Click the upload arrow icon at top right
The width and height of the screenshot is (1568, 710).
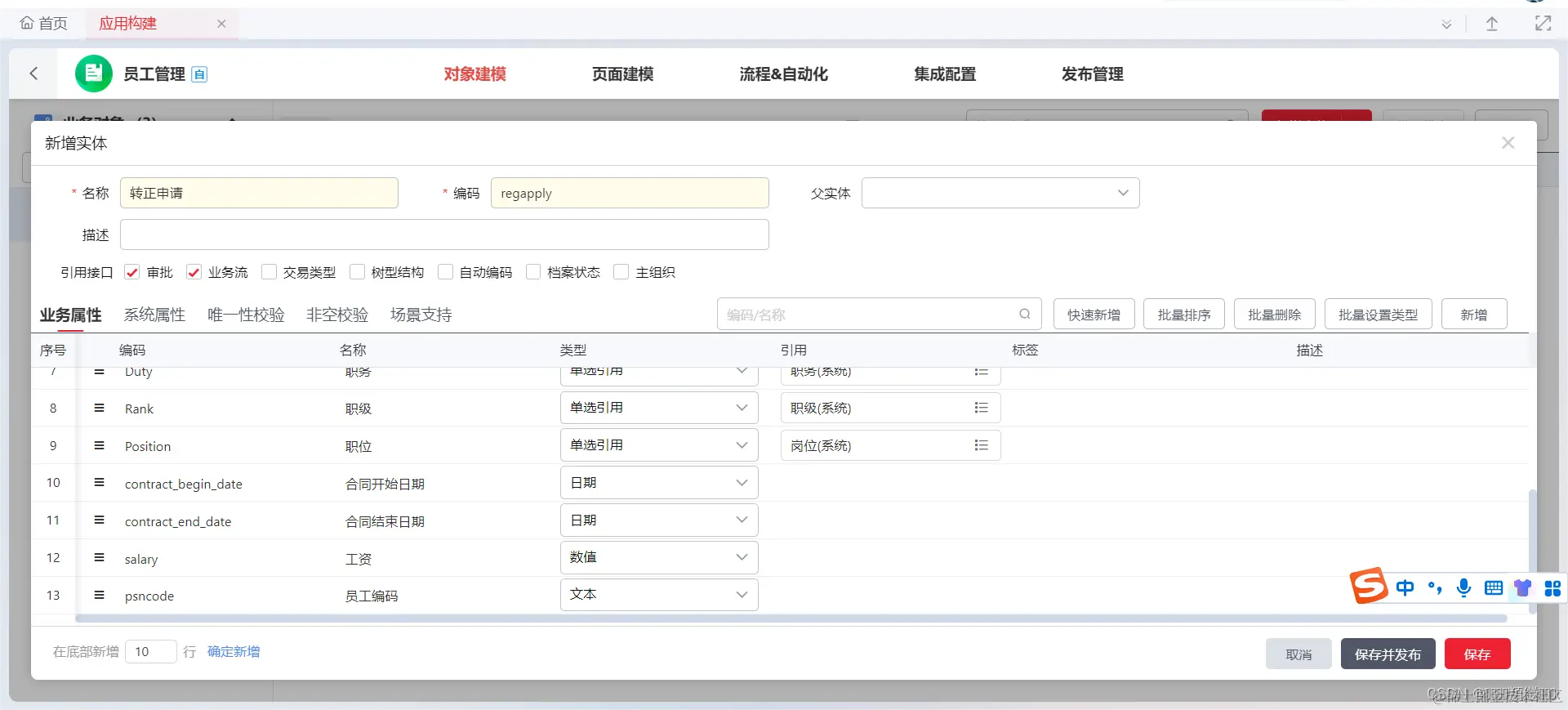1492,24
